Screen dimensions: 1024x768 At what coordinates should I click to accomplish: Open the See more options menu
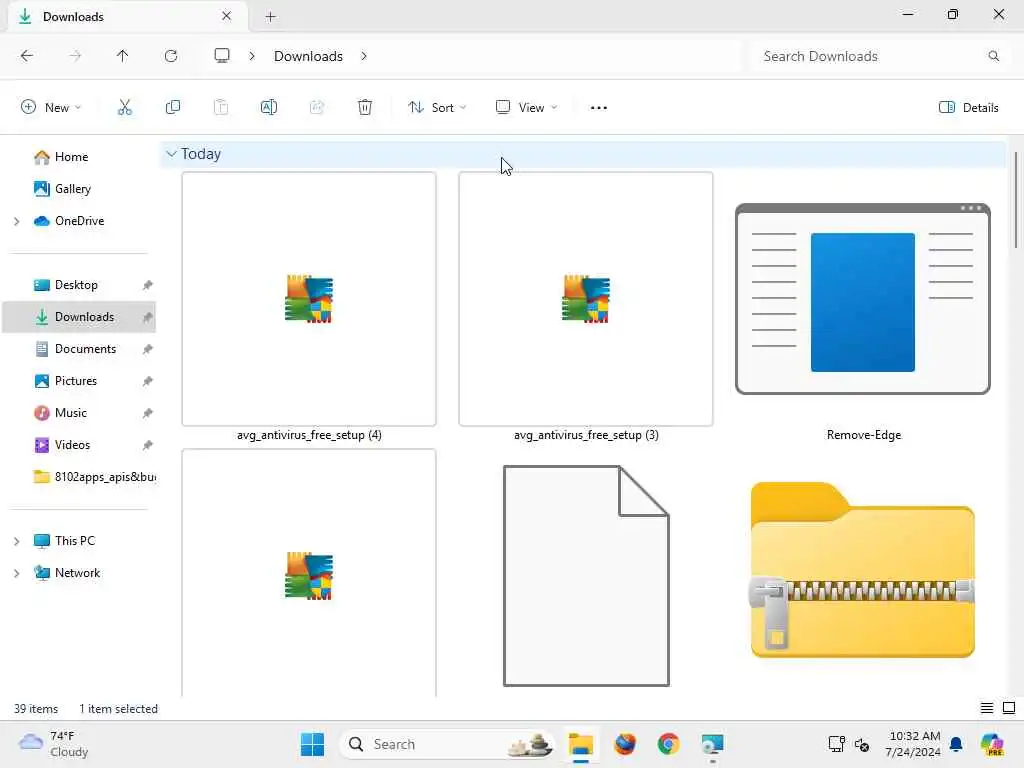[x=598, y=108]
